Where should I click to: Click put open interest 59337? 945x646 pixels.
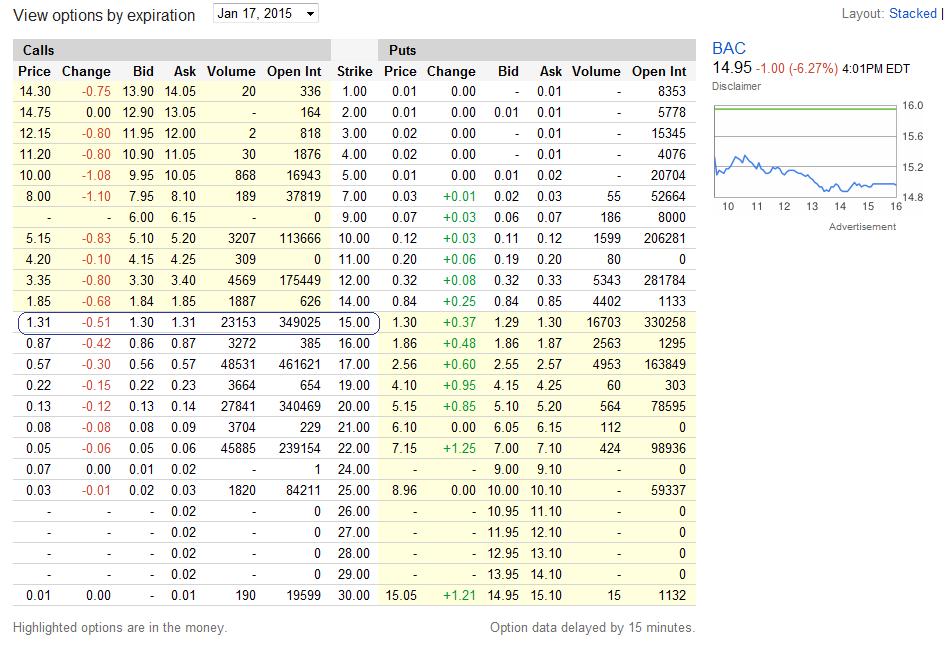[x=668, y=491]
